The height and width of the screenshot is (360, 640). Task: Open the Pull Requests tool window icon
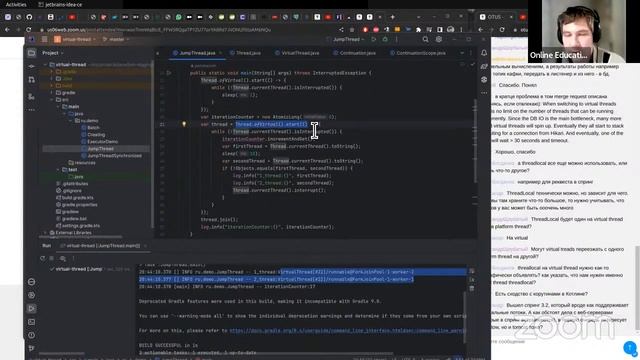click(31, 80)
